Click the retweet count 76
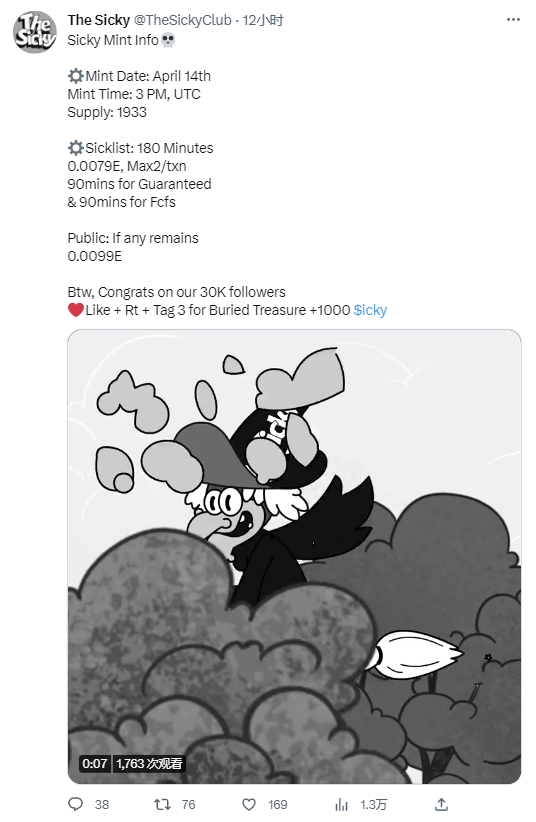Viewport: 536px width, 822px height. pos(188,804)
